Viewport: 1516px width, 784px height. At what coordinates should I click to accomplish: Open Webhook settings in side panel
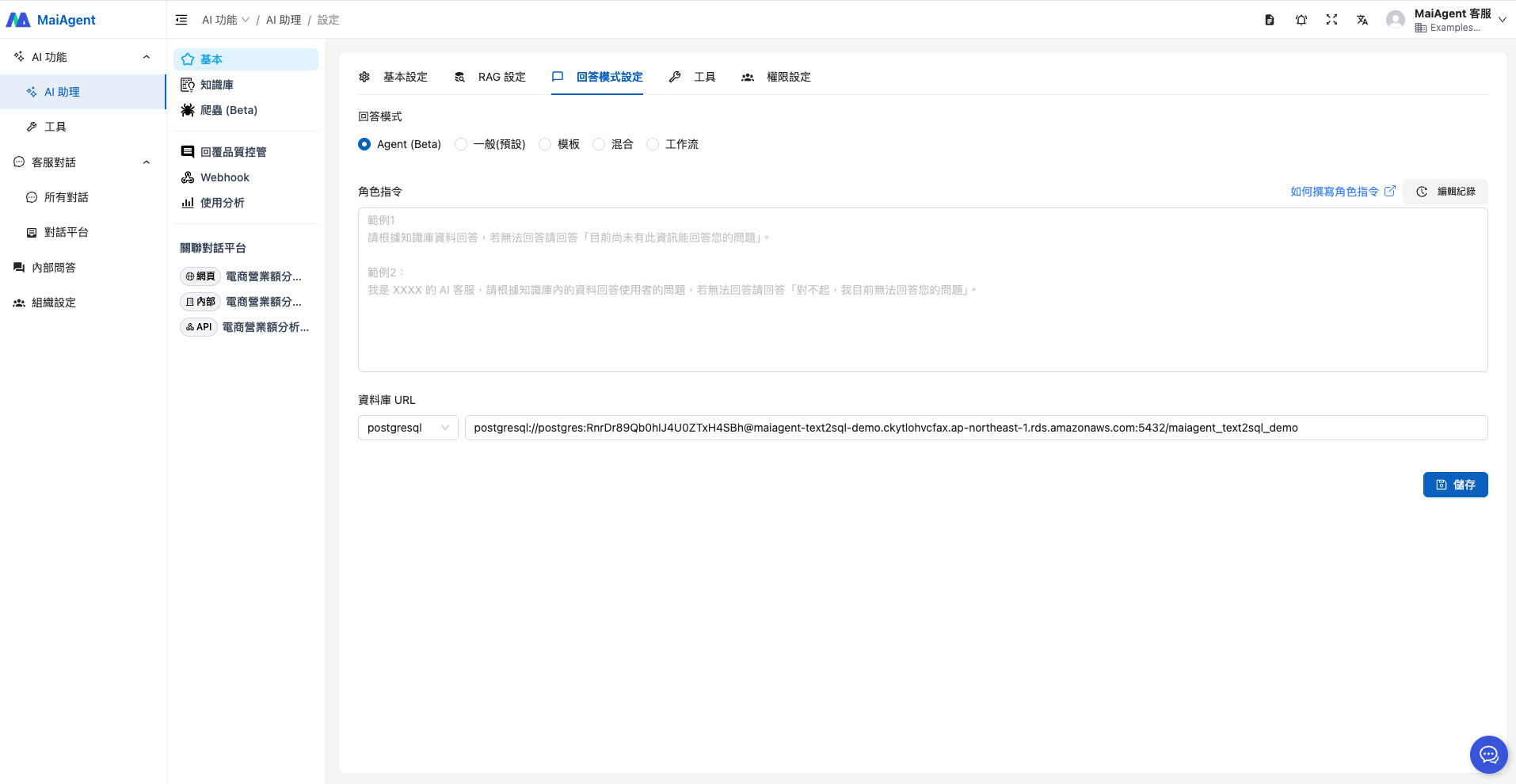(224, 177)
